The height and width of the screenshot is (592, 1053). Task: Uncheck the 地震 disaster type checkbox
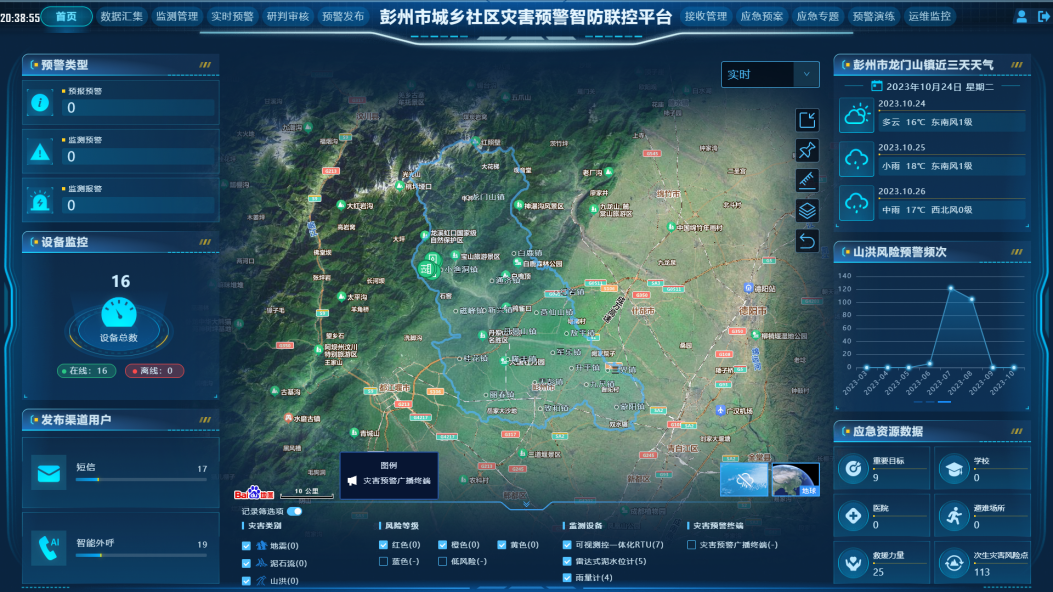point(246,546)
